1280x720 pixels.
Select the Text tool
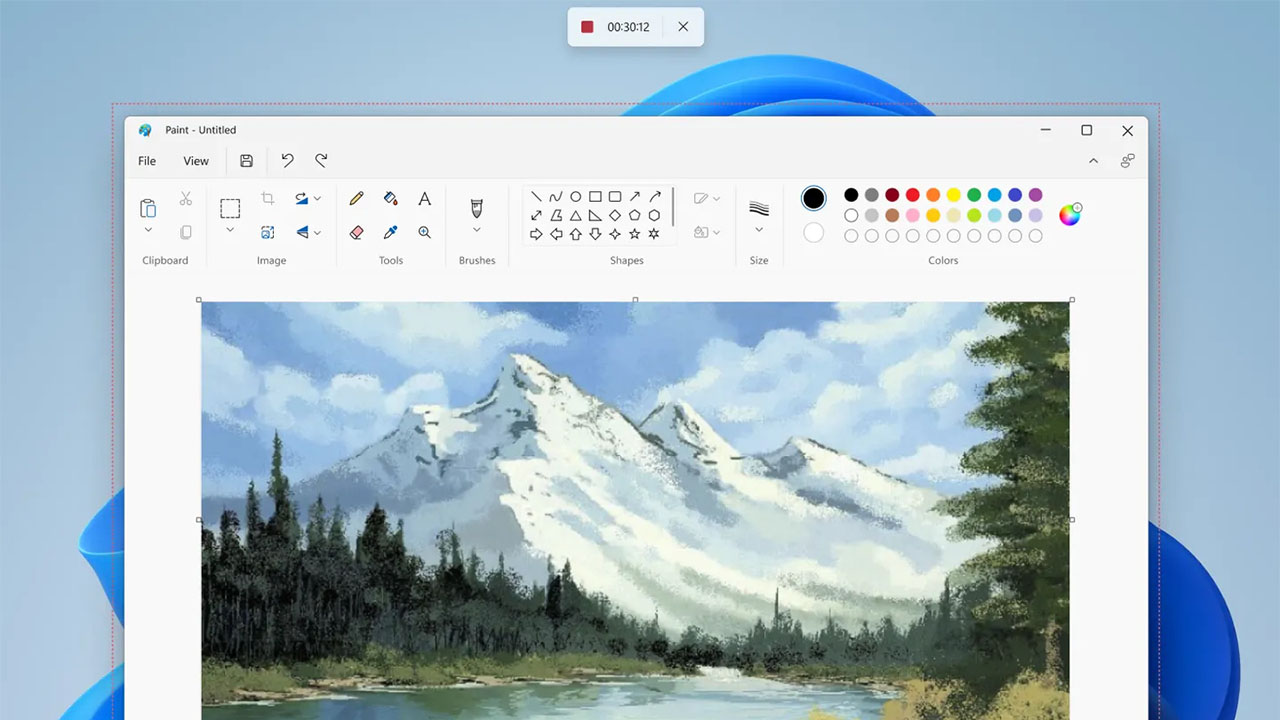[x=425, y=198]
